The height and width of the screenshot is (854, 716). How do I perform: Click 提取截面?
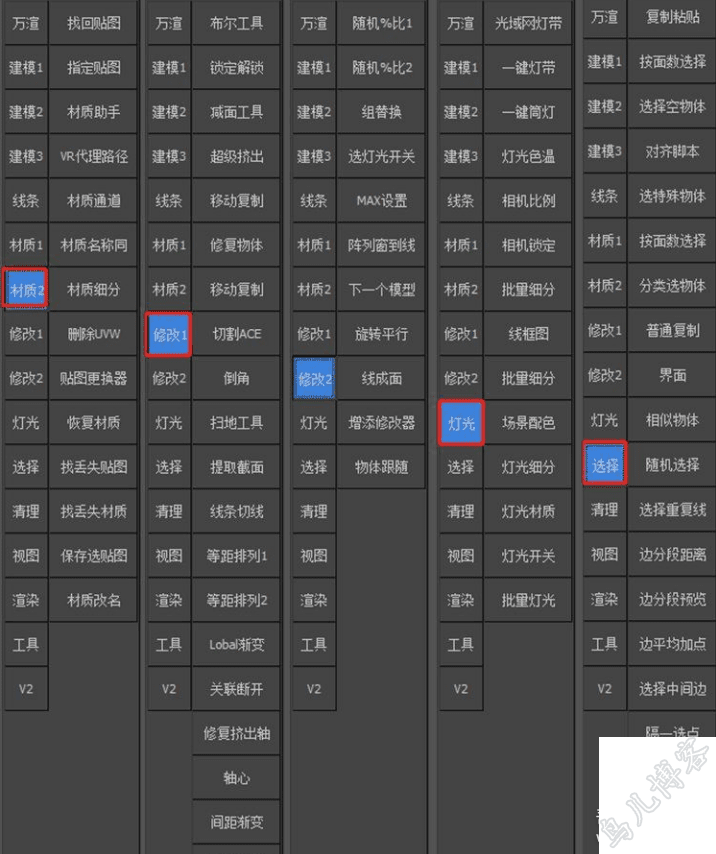click(x=236, y=467)
